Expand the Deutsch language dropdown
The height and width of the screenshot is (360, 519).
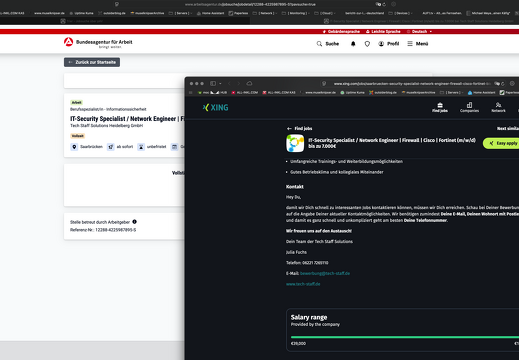click(x=419, y=31)
